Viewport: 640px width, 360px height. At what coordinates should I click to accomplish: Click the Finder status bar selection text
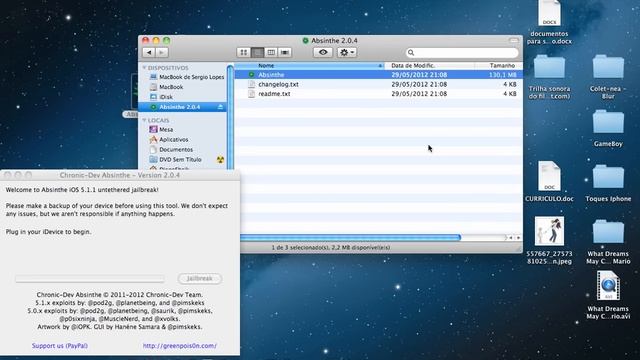click(x=331, y=247)
